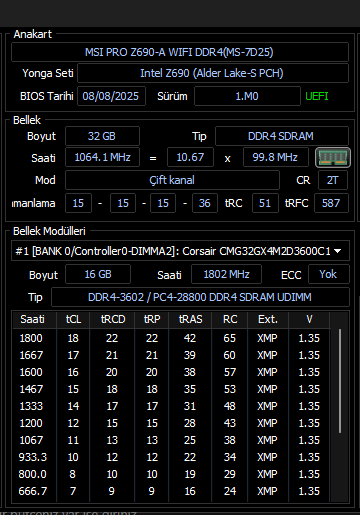Click the green UEFI label
Viewport: 360px width, 515px height.
[x=317, y=96]
